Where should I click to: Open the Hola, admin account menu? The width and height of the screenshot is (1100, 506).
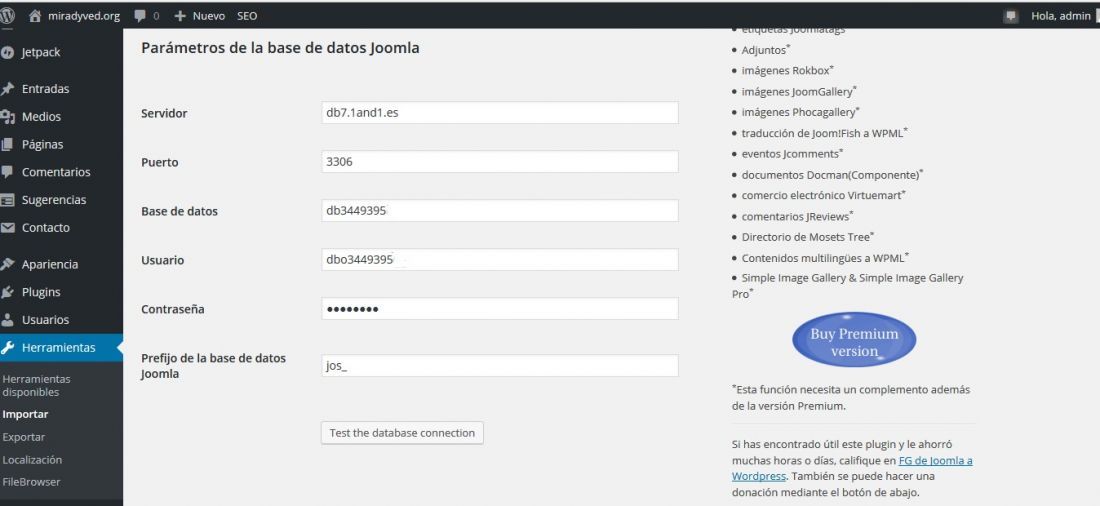click(1061, 15)
